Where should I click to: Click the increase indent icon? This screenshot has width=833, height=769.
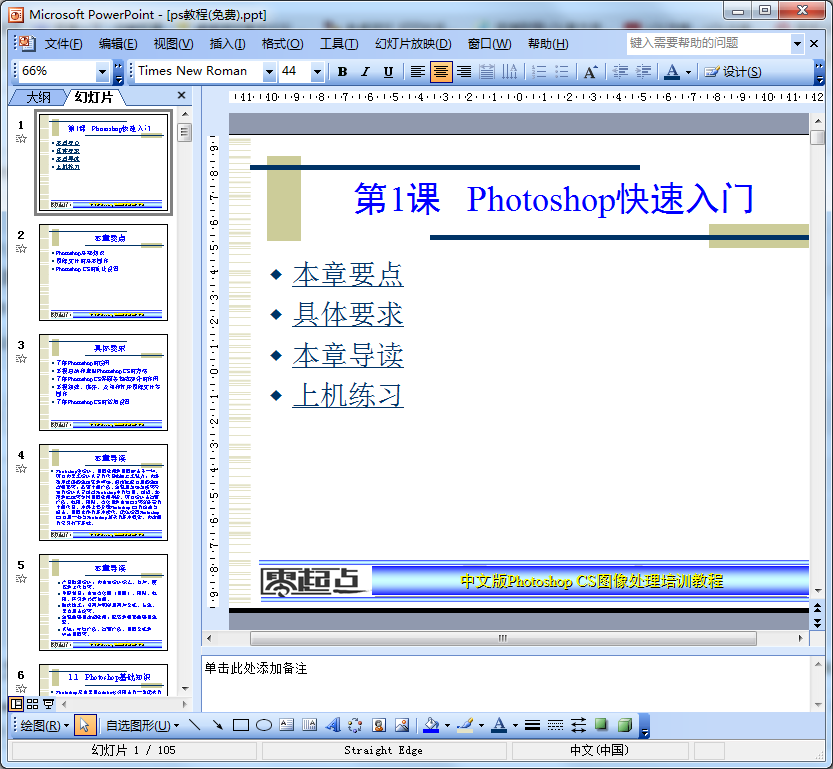click(x=643, y=72)
